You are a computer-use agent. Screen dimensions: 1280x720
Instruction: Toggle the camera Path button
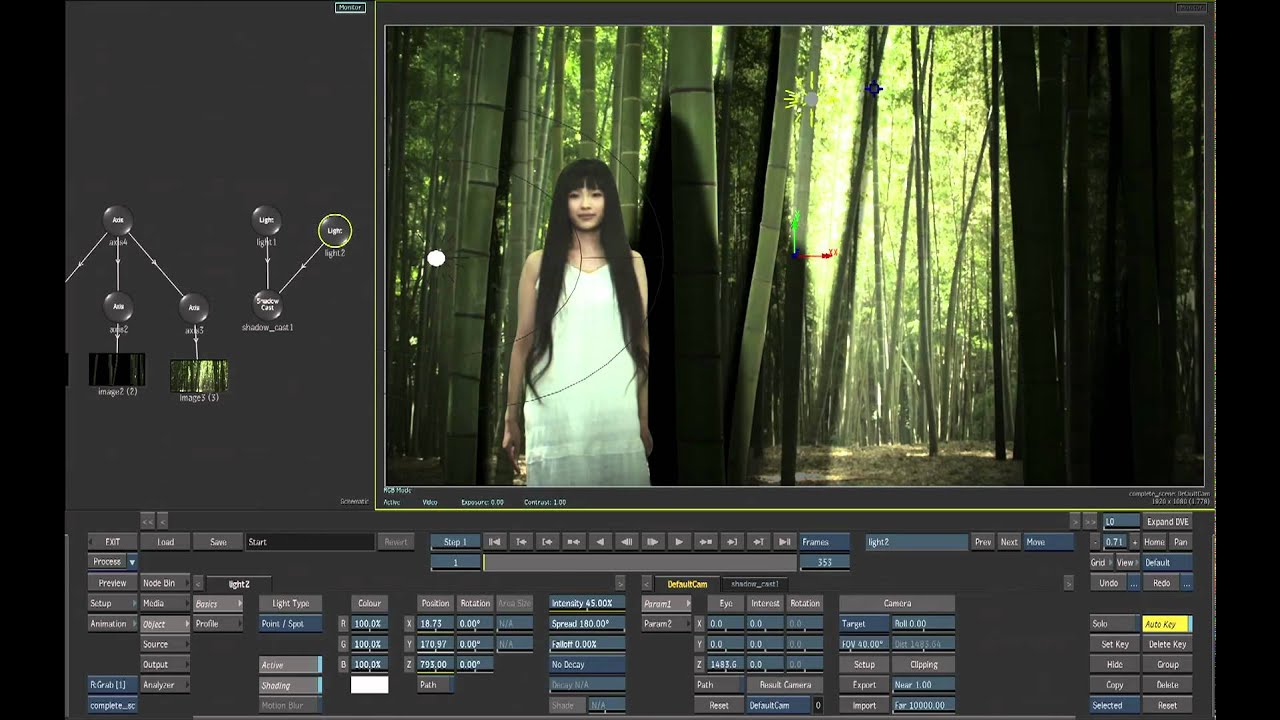coord(717,685)
